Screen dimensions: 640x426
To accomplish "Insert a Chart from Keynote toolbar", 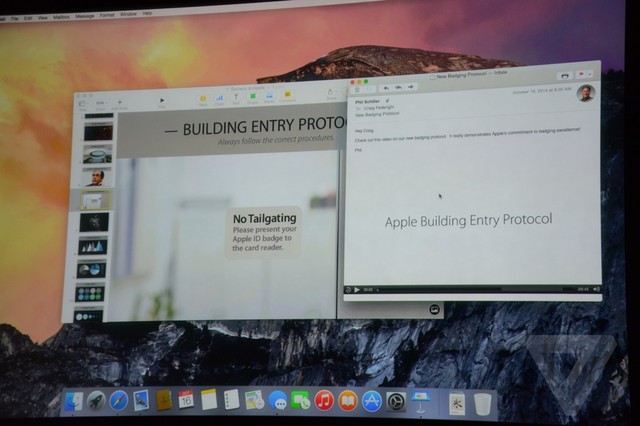I will [220, 98].
